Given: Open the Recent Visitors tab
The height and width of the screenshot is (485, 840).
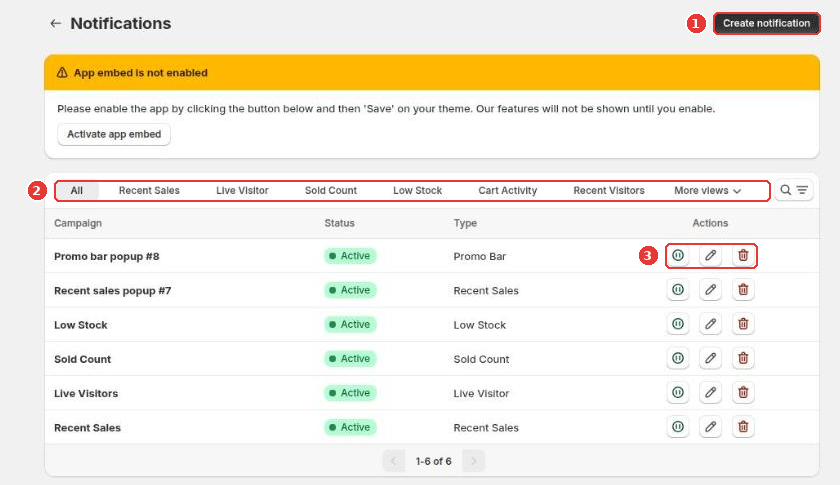Looking at the screenshot, I should [609, 191].
